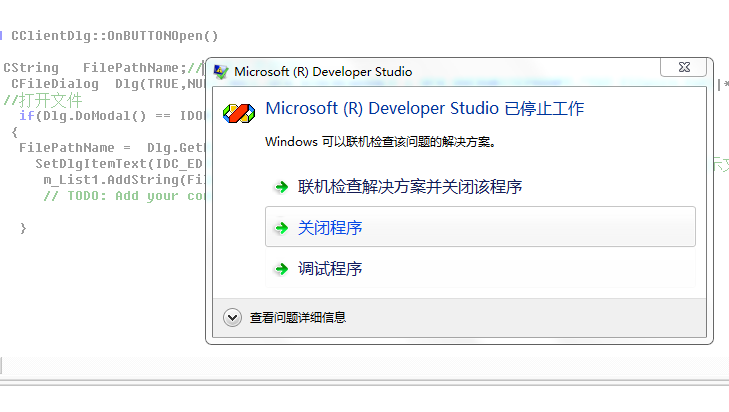The image size is (729, 412).
Task: Click the 查看问题详细信息 label
Action: coord(298,318)
